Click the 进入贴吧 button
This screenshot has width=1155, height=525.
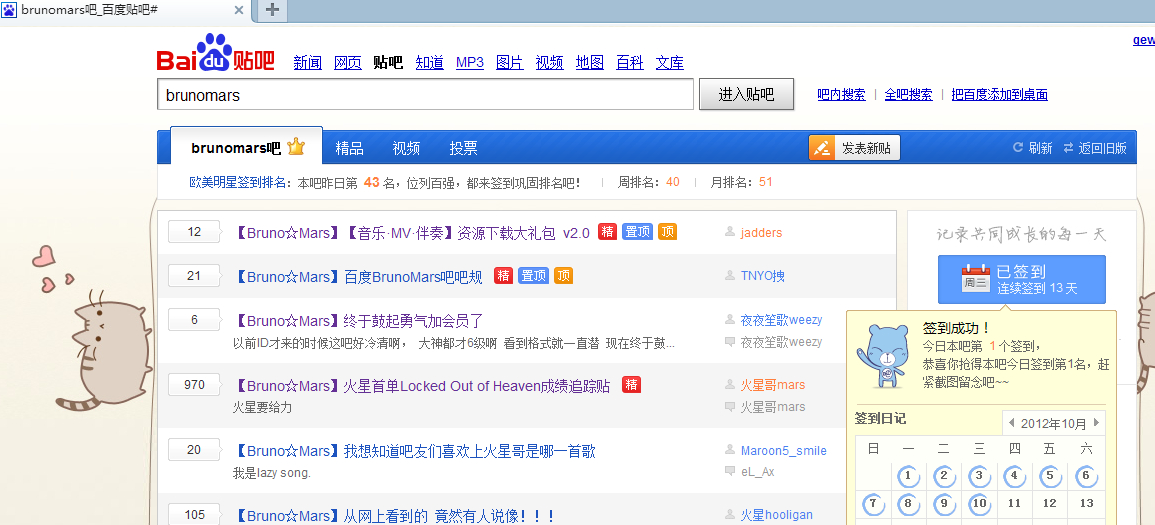point(746,94)
